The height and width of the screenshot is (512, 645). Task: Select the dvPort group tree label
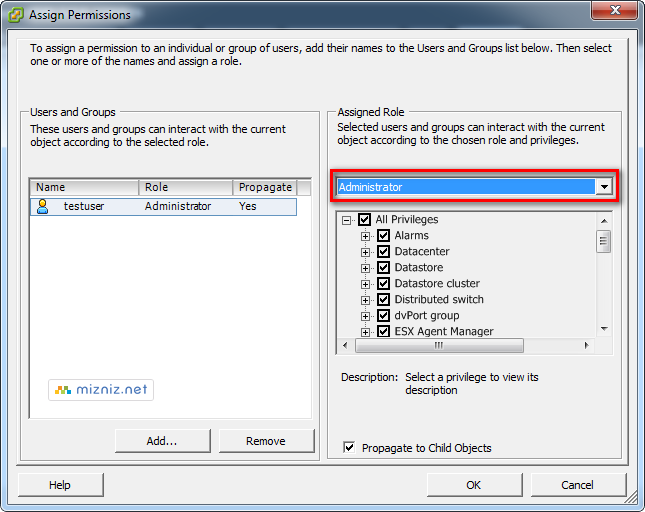(427, 316)
